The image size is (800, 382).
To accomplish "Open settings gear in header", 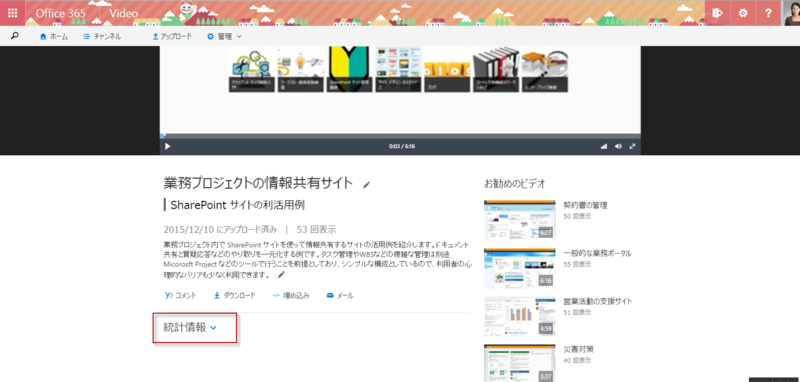I will pos(743,13).
